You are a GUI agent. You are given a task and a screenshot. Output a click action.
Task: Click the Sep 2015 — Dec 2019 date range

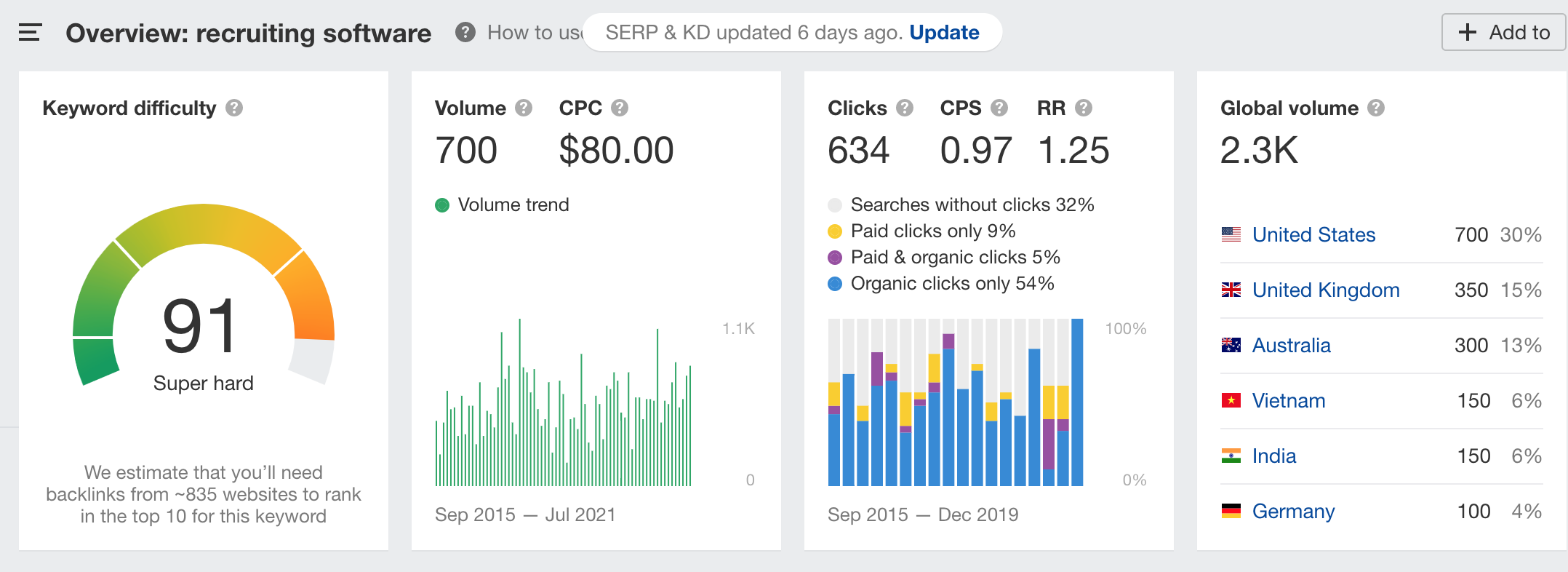(923, 515)
